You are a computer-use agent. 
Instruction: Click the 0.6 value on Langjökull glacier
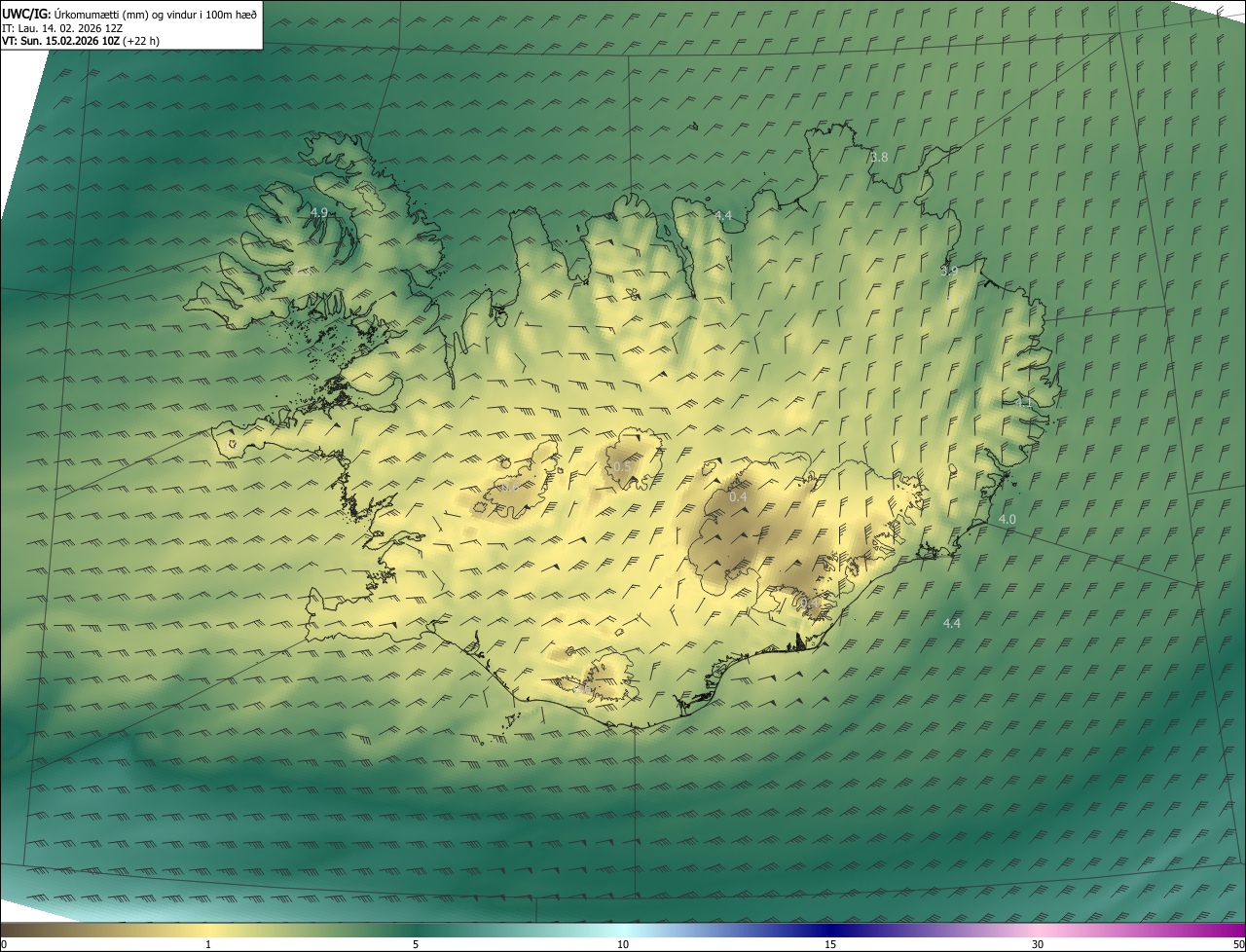click(x=509, y=487)
